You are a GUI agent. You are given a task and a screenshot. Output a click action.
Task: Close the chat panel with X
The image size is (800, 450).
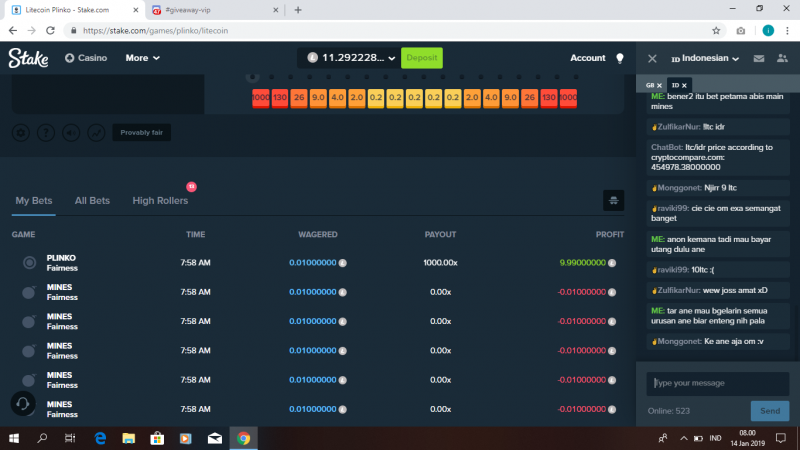point(652,58)
